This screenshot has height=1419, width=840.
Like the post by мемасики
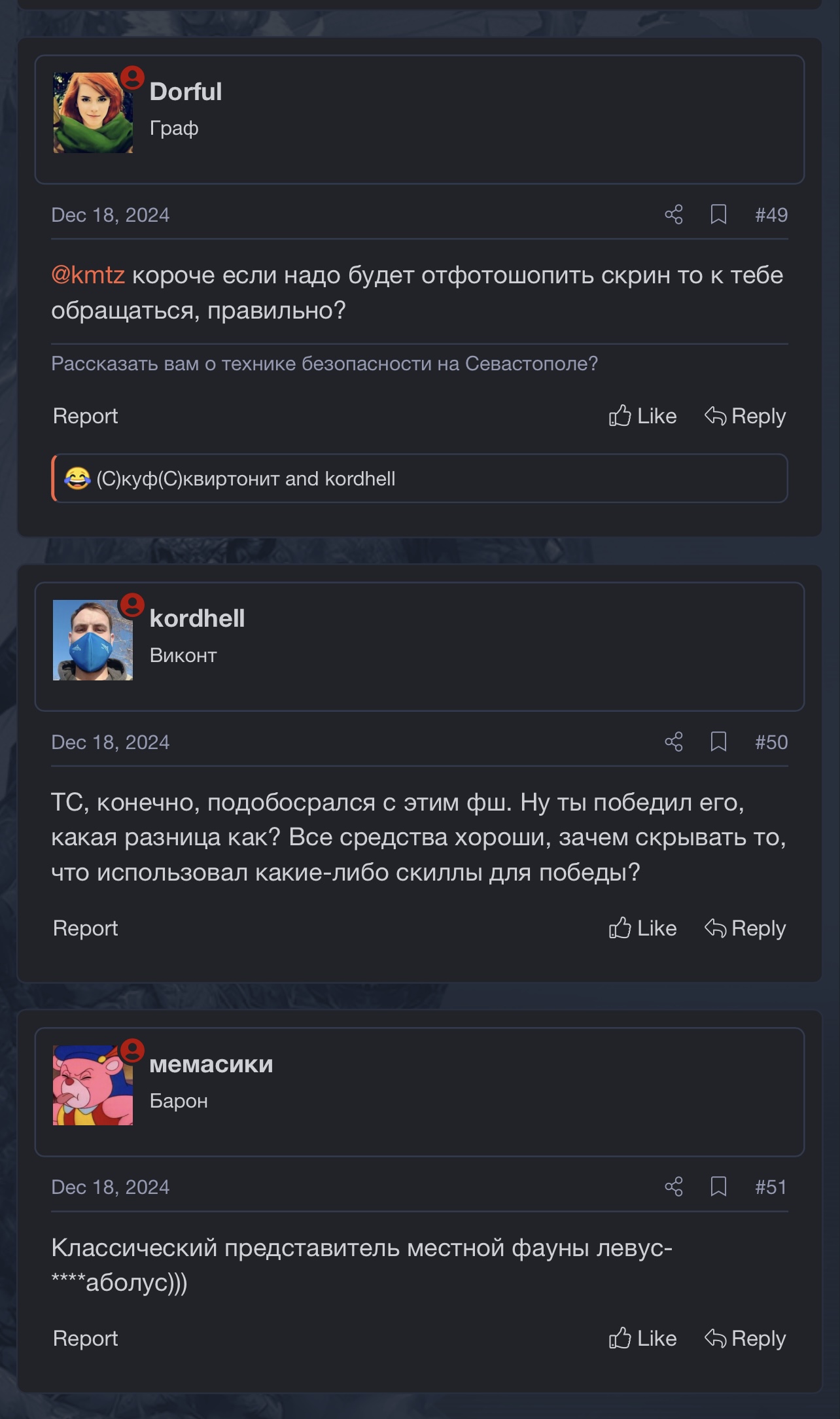pos(642,1339)
